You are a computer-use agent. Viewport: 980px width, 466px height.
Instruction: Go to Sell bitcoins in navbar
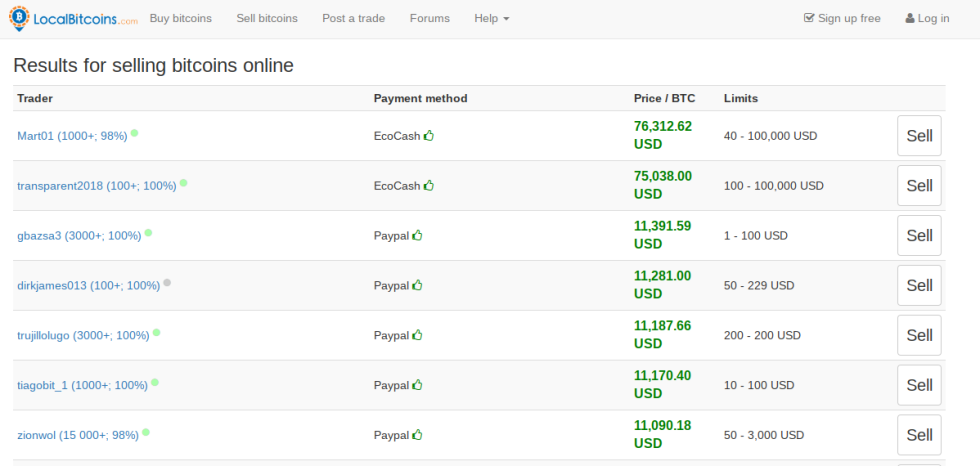tap(267, 18)
